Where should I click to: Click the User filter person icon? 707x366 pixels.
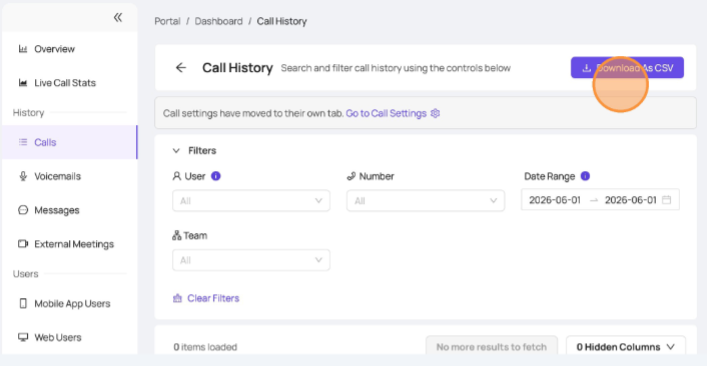pyautogui.click(x=177, y=176)
